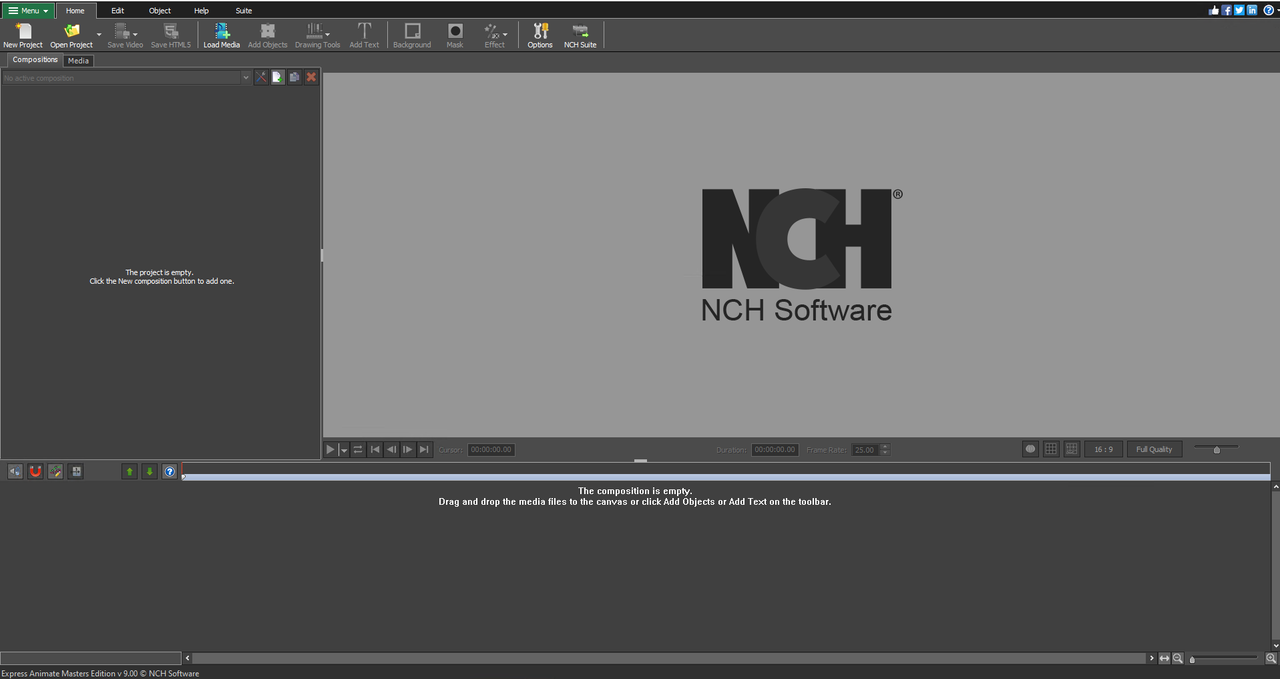
Task: Step back one frame
Action: coord(391,450)
